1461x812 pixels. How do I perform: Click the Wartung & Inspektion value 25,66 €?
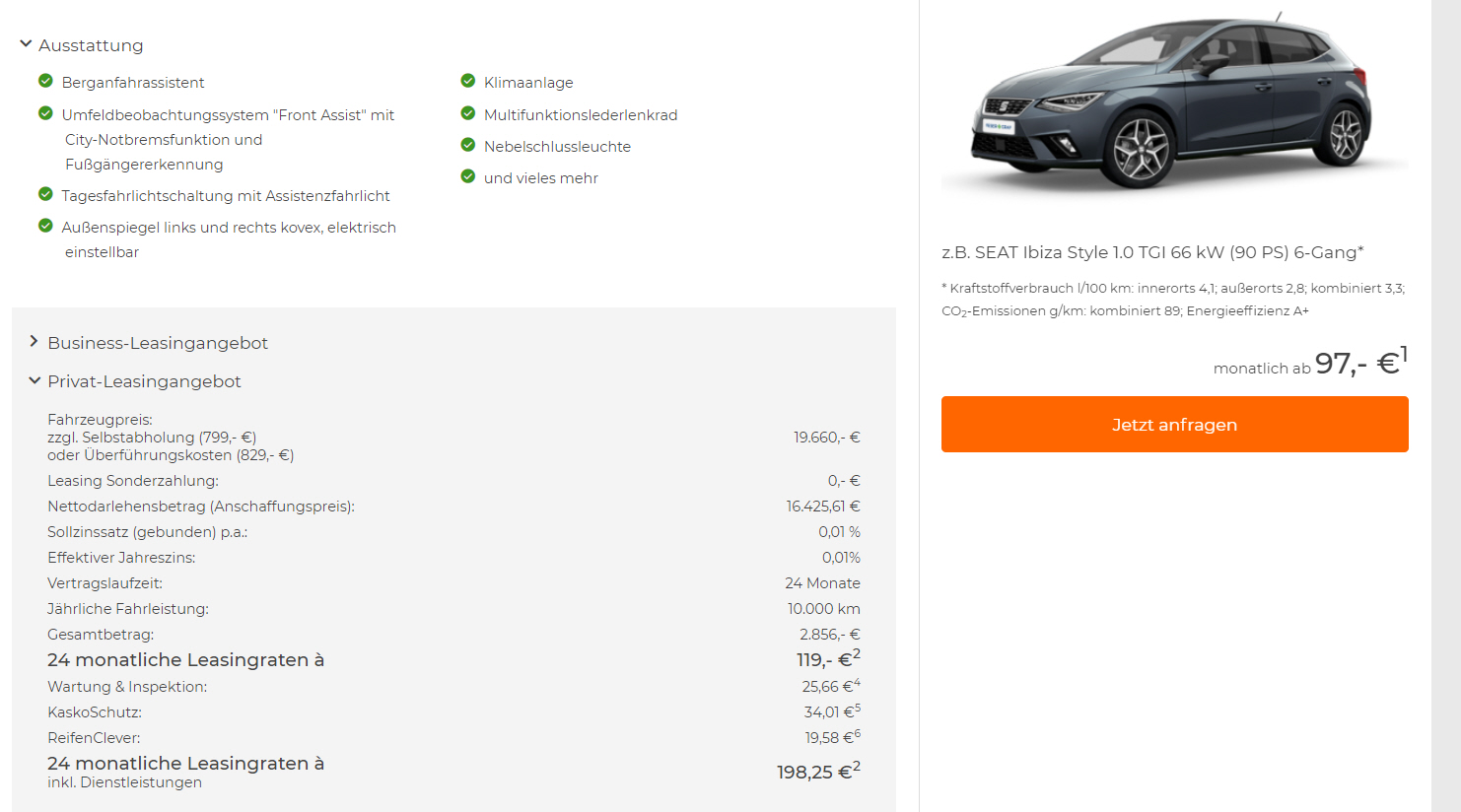click(831, 686)
